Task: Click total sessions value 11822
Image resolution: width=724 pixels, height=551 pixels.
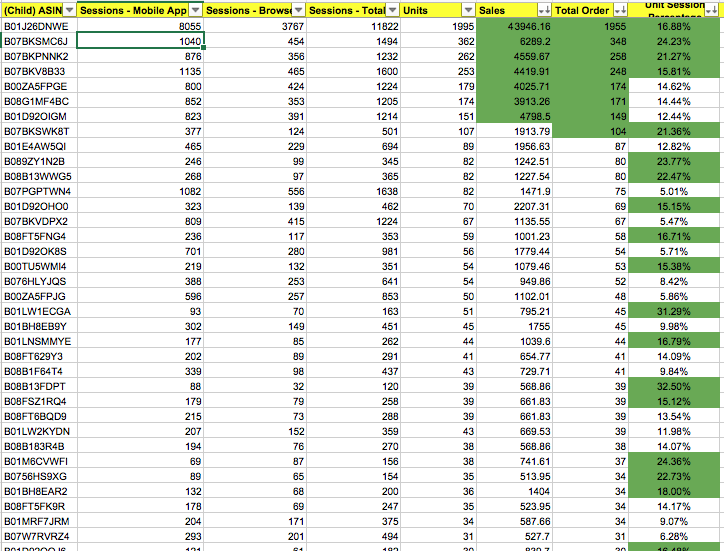Action: (x=353, y=26)
